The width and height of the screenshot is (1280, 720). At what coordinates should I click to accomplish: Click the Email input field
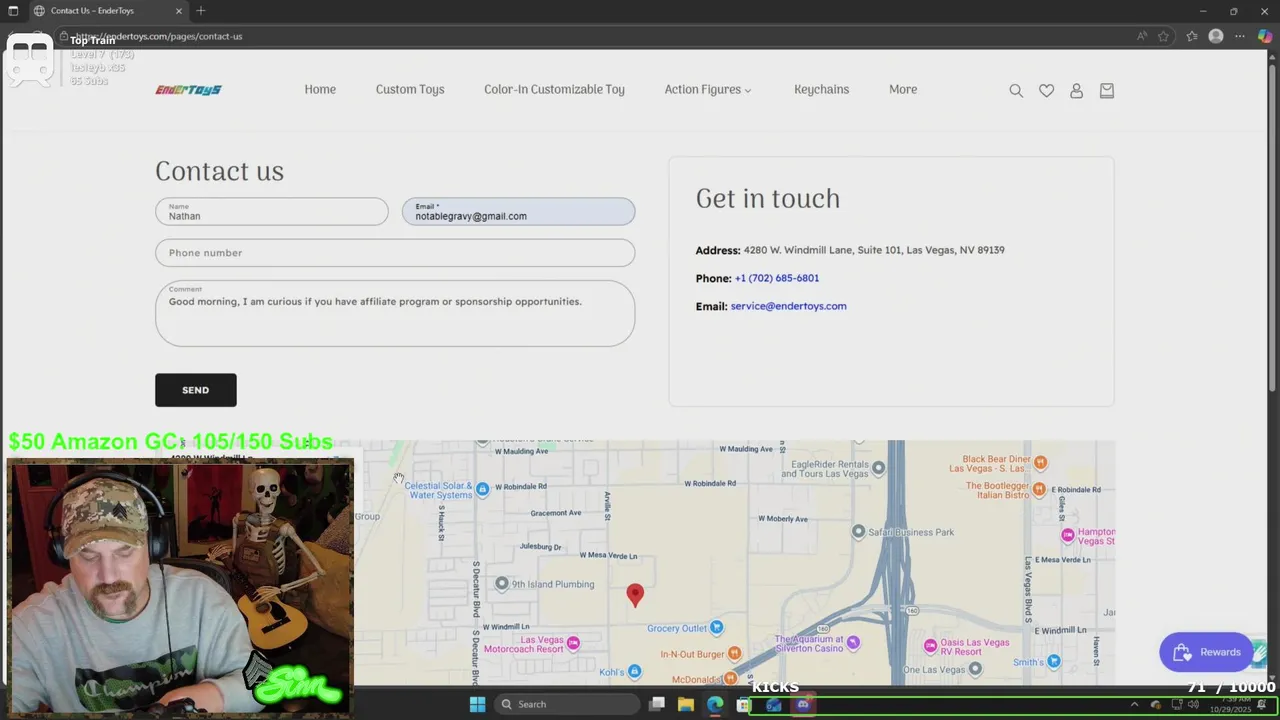518,211
